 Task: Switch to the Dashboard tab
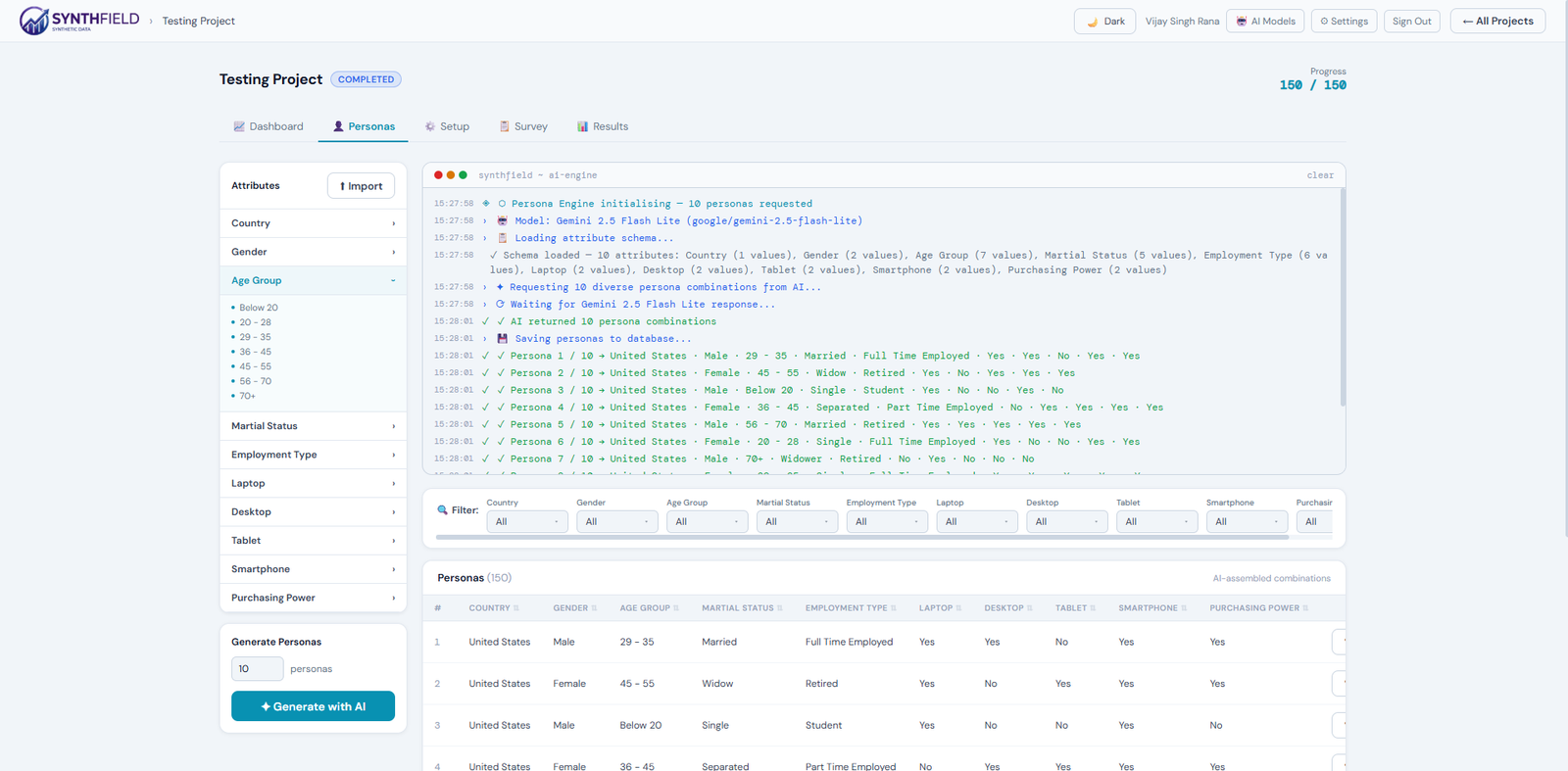click(x=269, y=126)
